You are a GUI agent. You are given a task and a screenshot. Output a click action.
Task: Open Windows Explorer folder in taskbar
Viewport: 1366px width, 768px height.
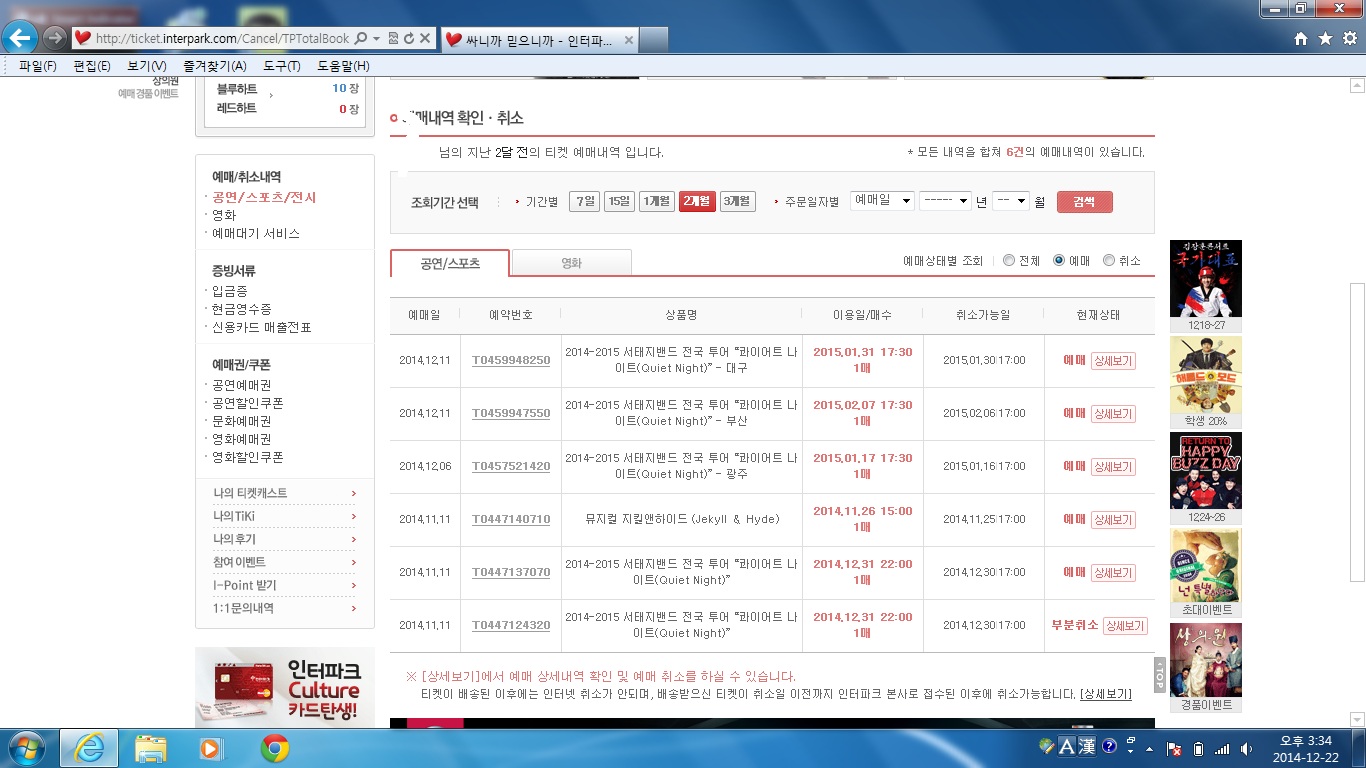tap(151, 748)
